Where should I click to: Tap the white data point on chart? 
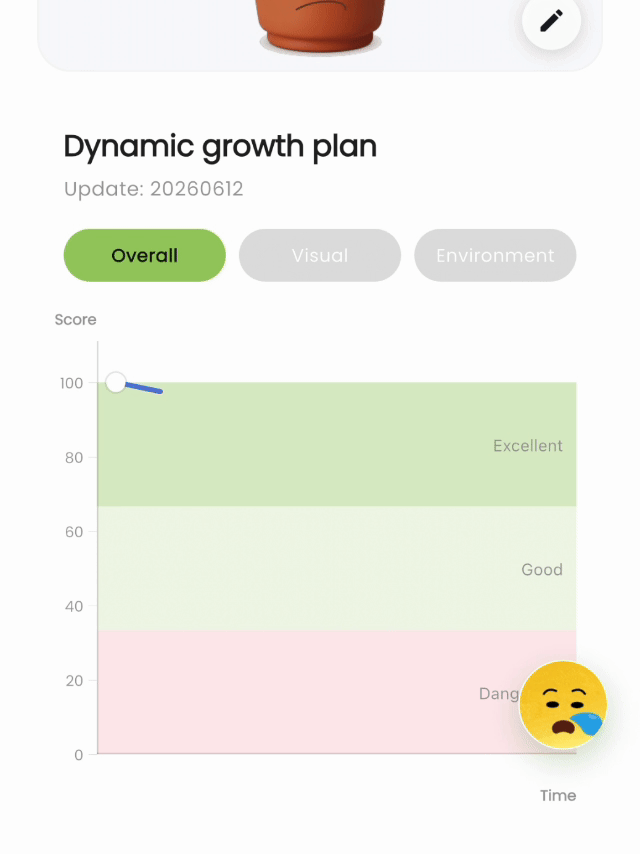(115, 382)
